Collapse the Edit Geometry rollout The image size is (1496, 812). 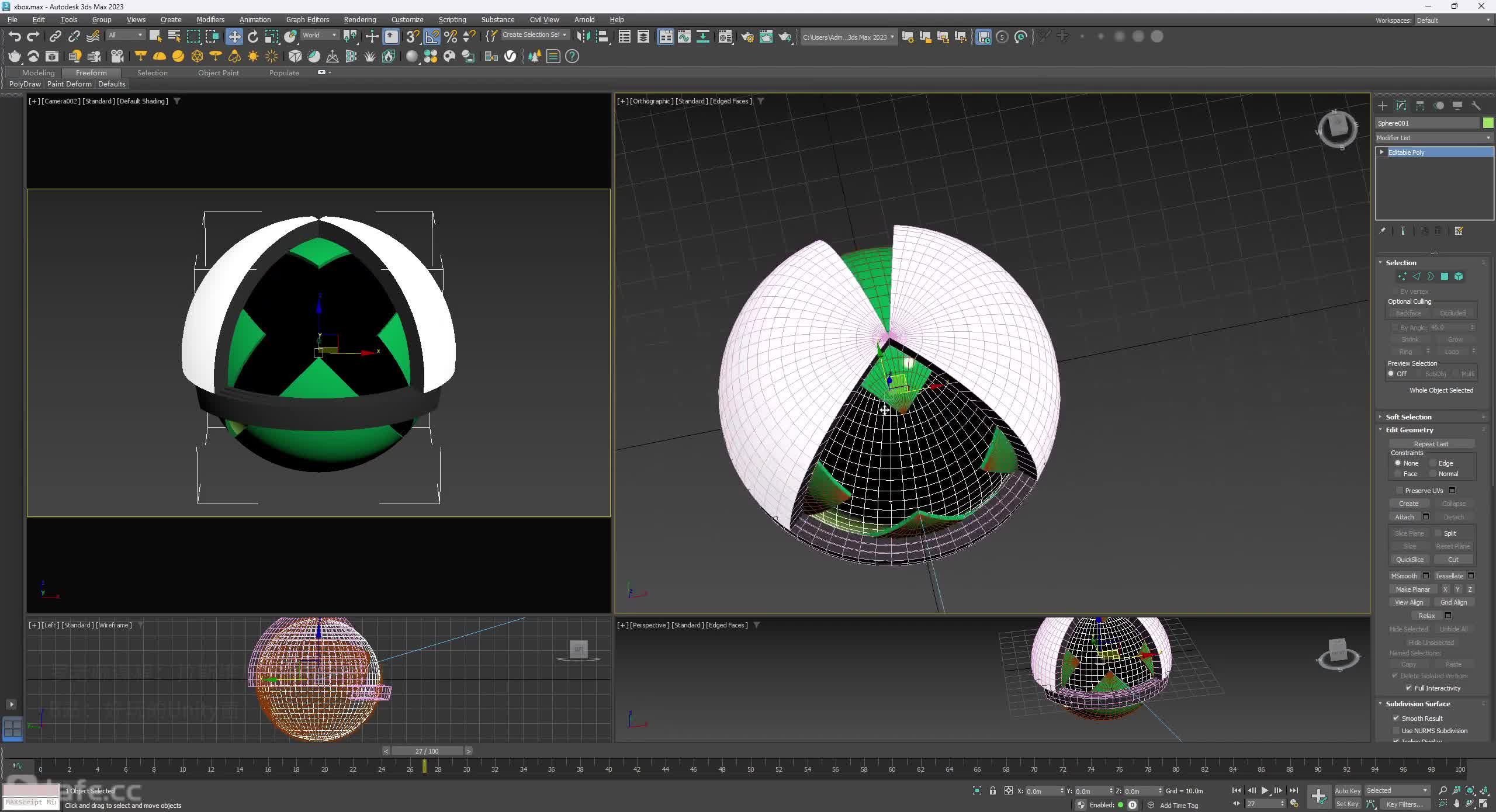[x=1410, y=429]
